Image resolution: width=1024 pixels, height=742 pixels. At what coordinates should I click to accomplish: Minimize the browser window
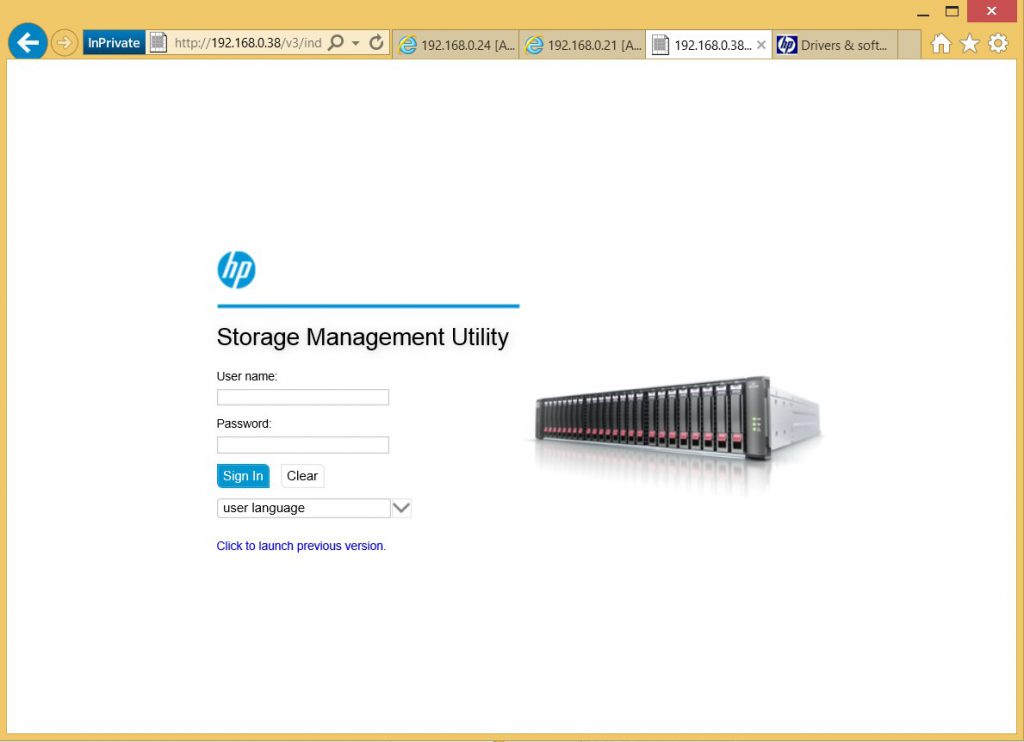click(923, 12)
